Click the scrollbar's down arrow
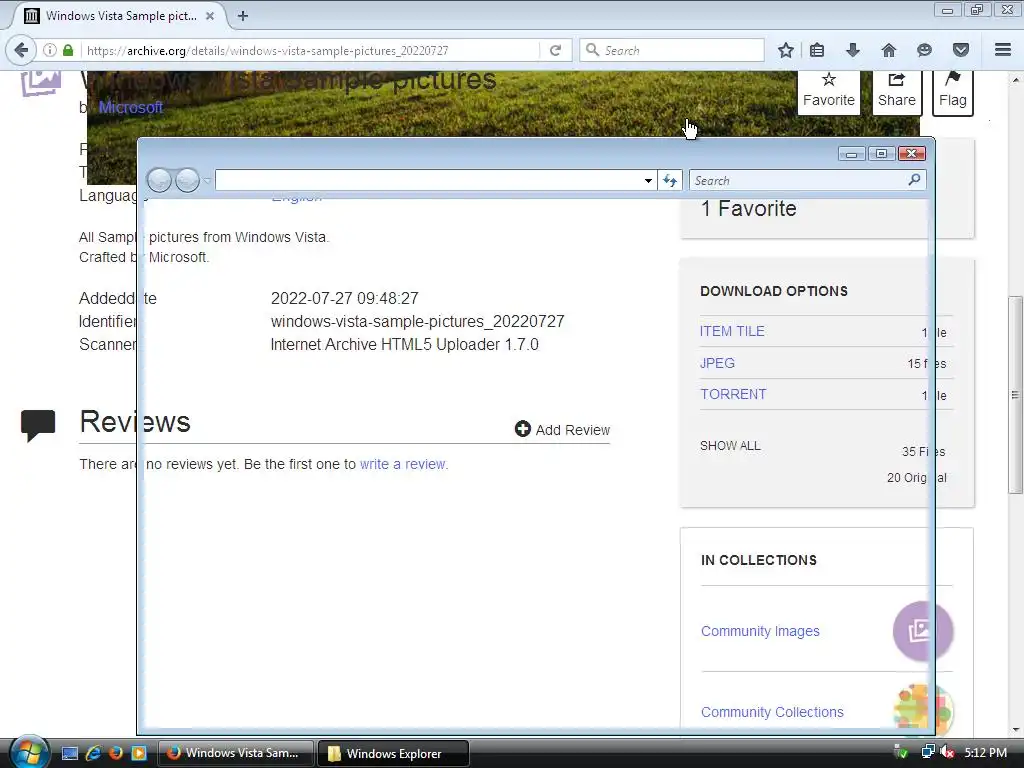This screenshot has height=768, width=1024. click(1015, 729)
